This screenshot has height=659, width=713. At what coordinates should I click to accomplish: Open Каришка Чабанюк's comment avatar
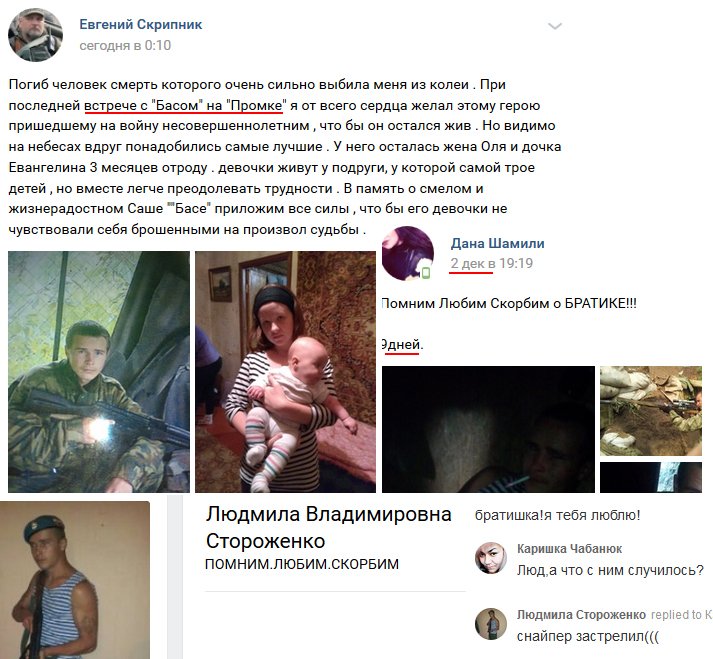coord(491,558)
